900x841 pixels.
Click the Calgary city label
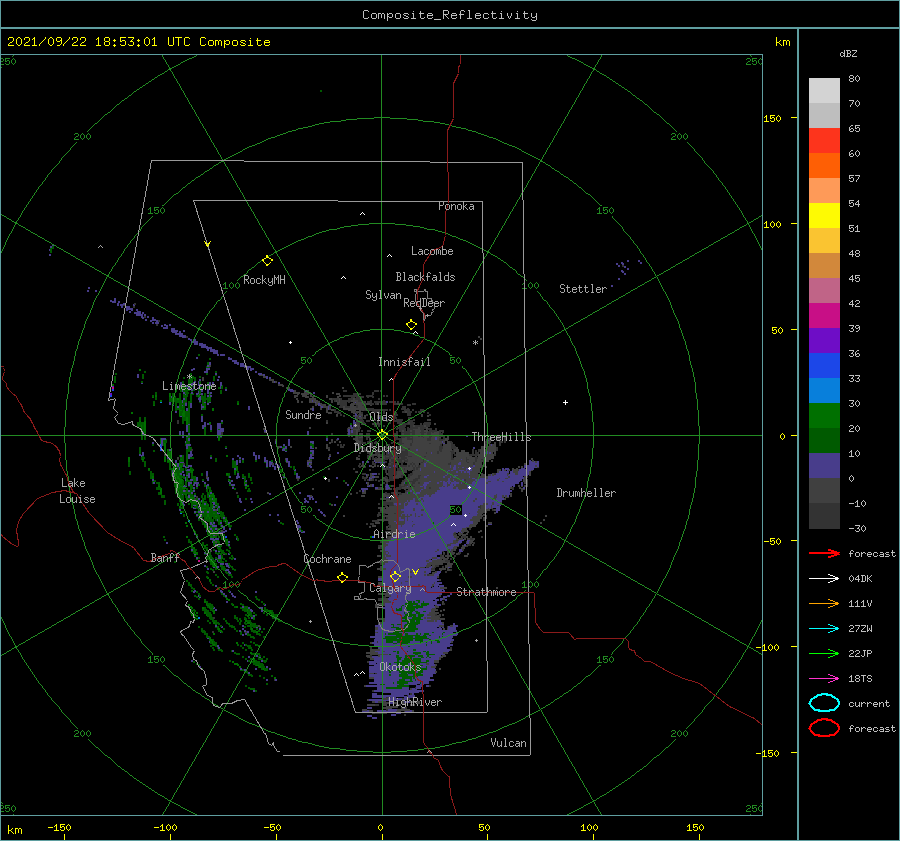point(390,588)
